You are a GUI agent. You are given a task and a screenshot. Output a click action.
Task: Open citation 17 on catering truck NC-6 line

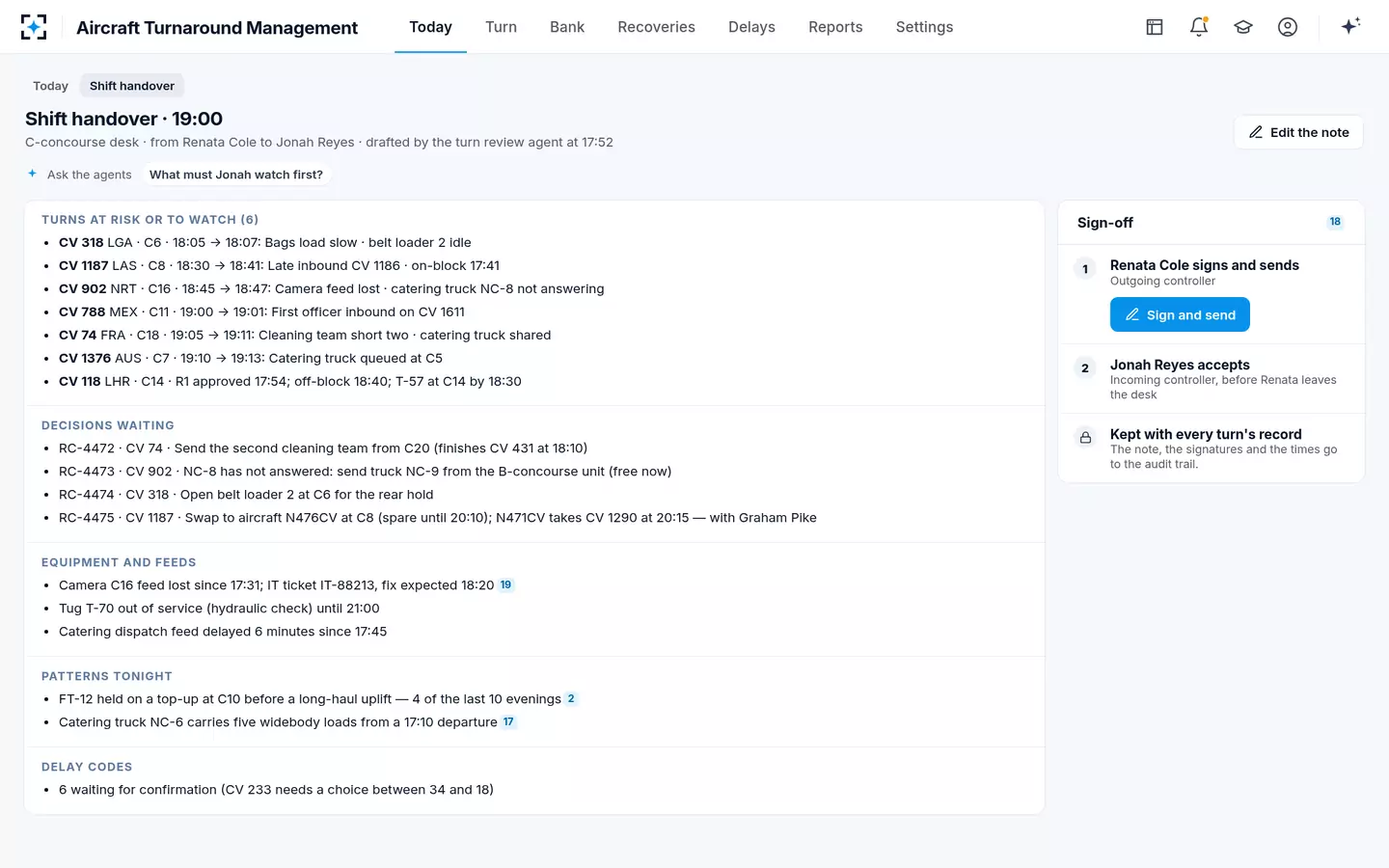508,722
